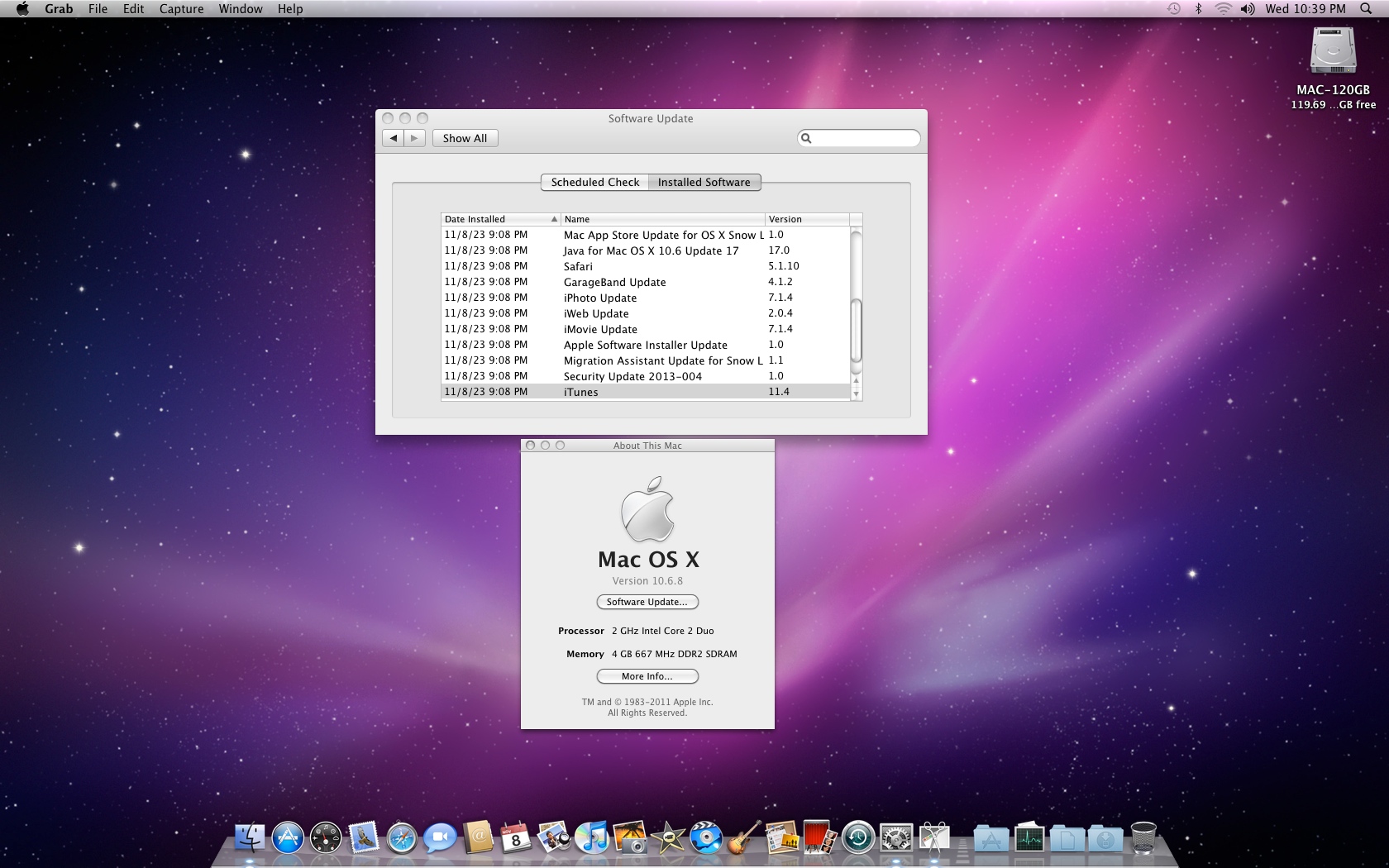Open the Mail stamp icon in dock
This screenshot has width=1389, height=868.
click(x=364, y=837)
